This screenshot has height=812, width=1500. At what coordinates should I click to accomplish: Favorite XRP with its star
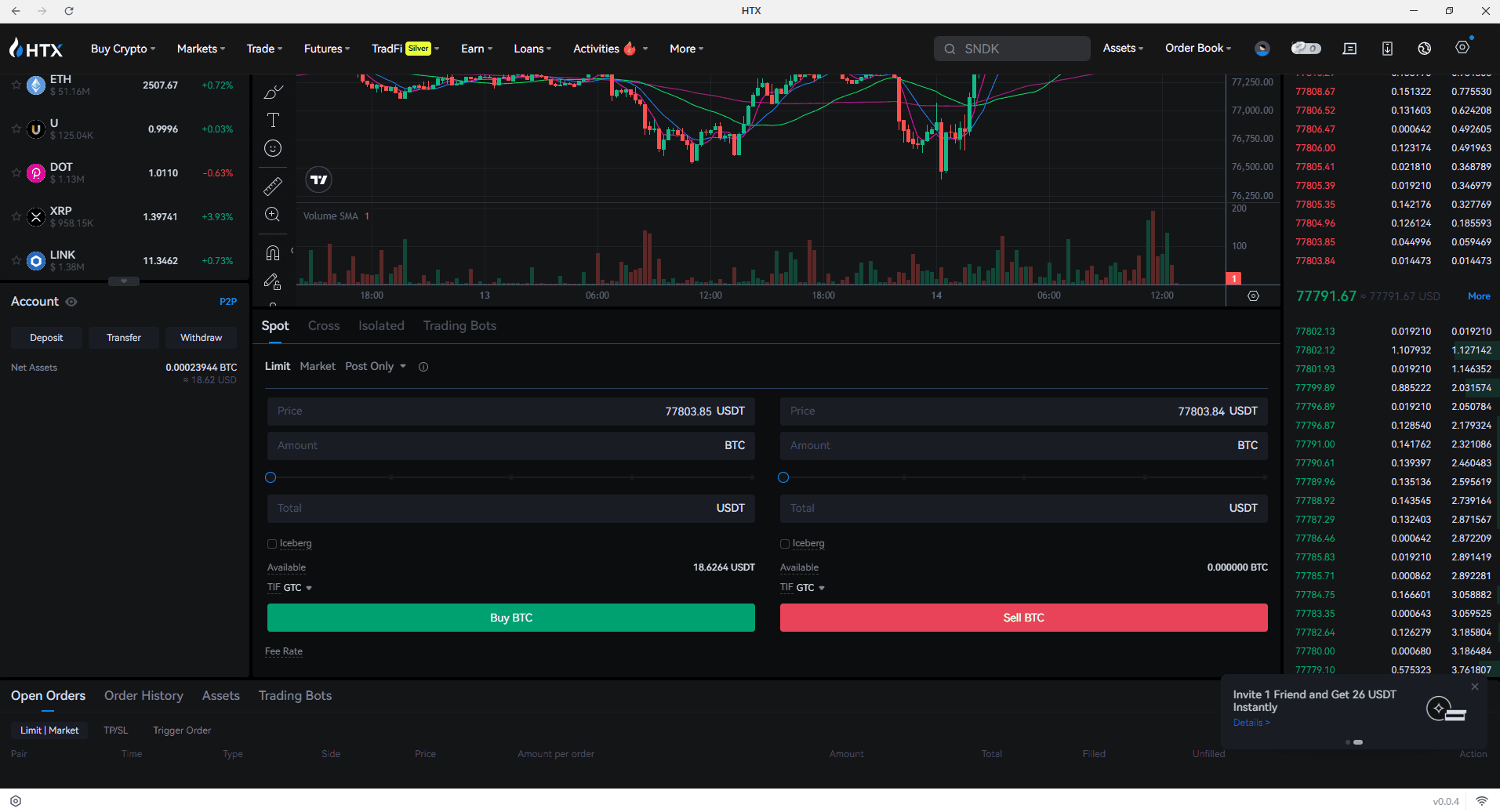(x=16, y=216)
